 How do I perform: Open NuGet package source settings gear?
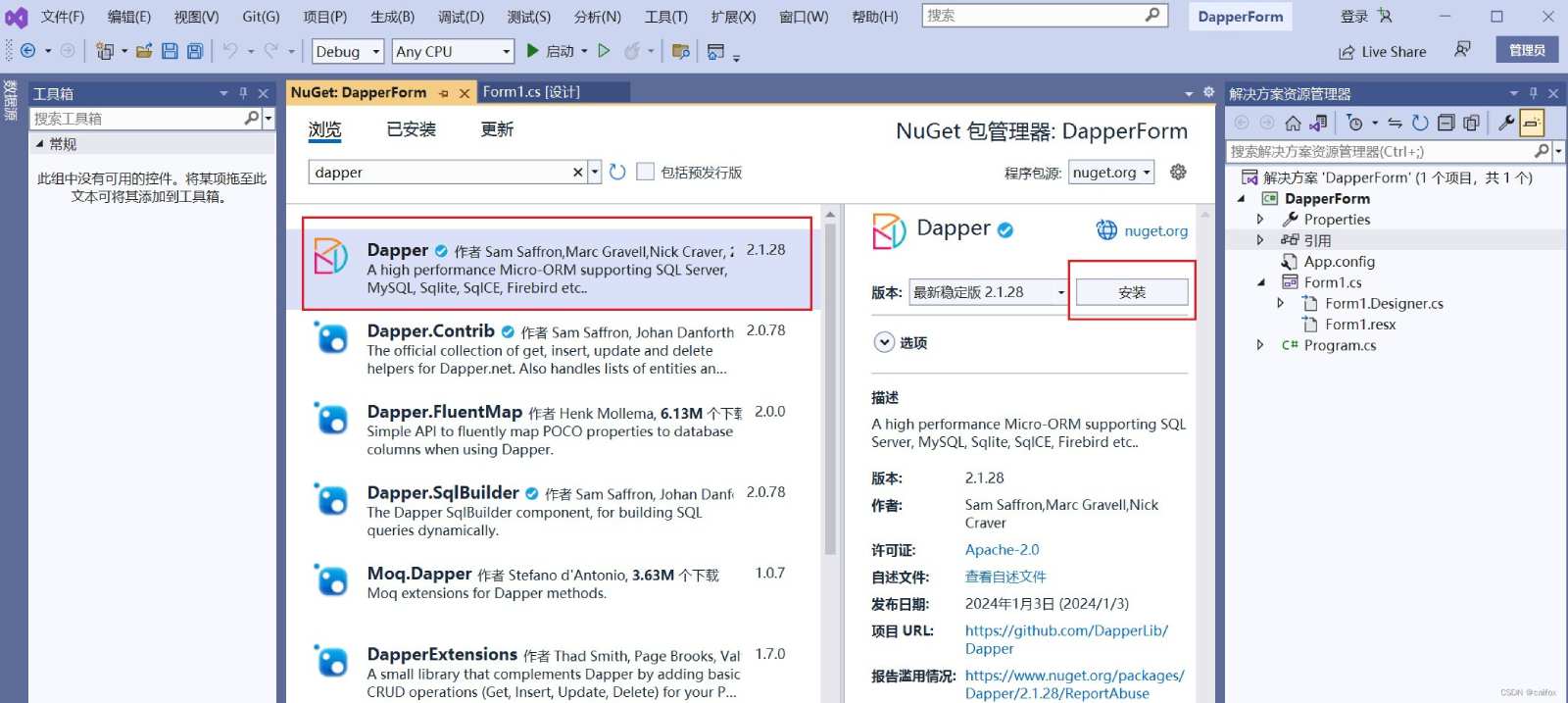point(1178,172)
